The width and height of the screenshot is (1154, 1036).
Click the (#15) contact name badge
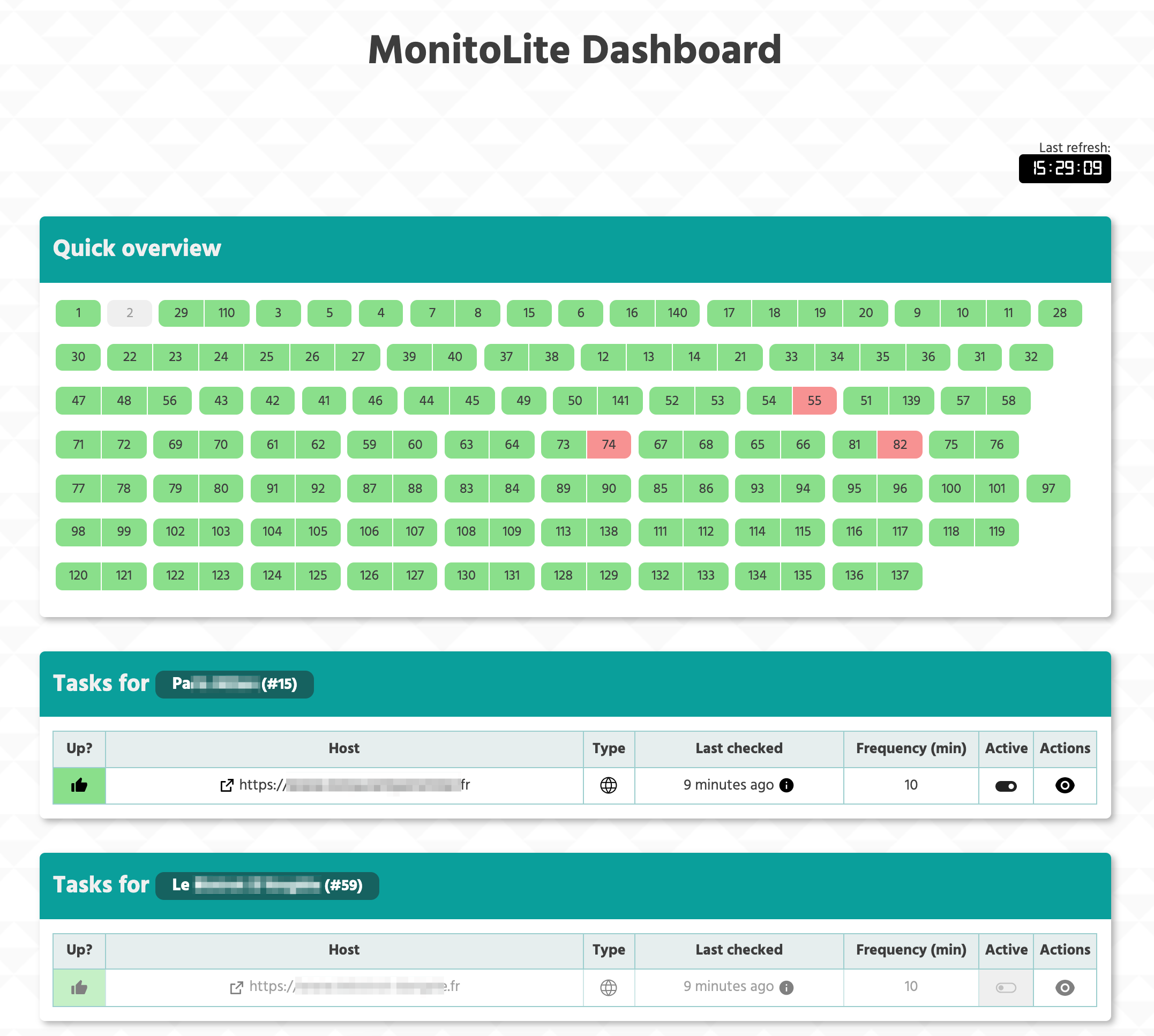point(235,684)
